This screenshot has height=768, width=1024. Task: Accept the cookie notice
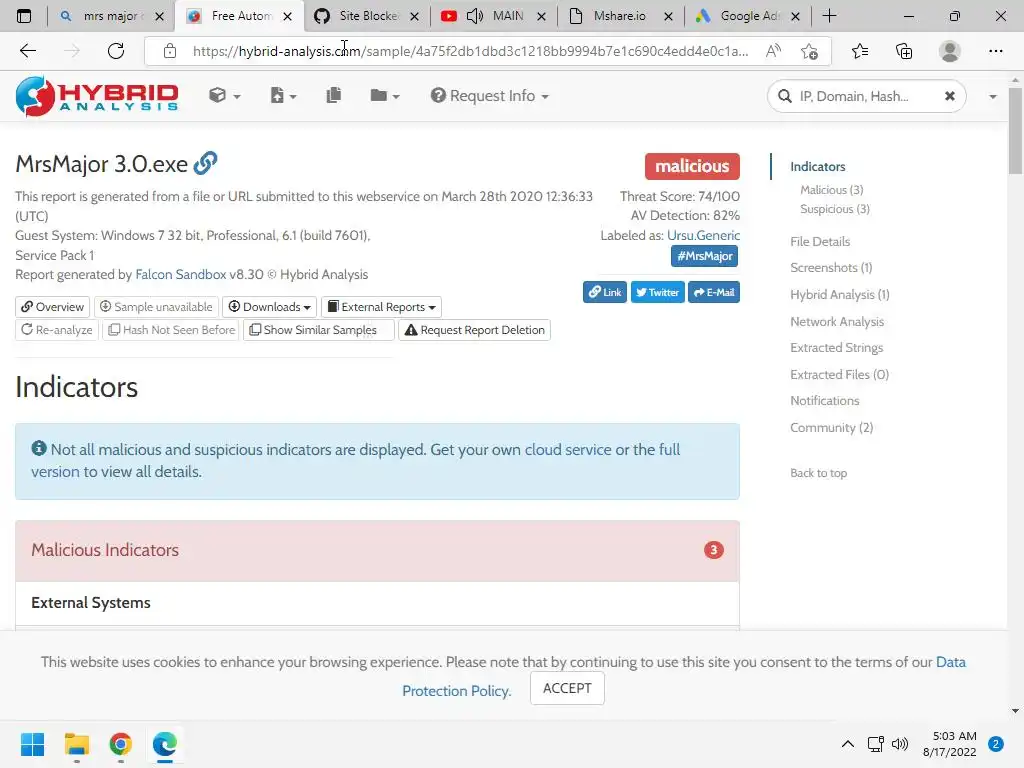[567, 688]
